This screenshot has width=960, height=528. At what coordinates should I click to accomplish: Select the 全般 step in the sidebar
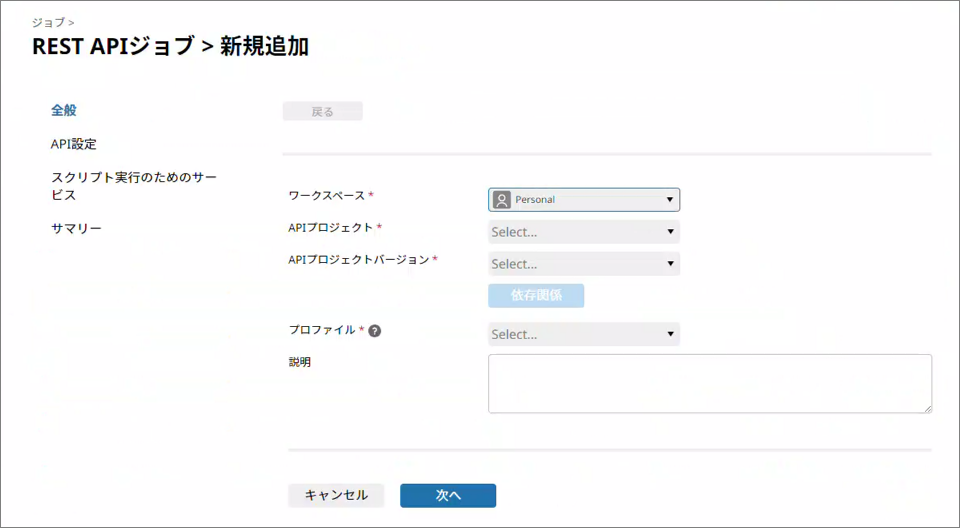pos(64,110)
